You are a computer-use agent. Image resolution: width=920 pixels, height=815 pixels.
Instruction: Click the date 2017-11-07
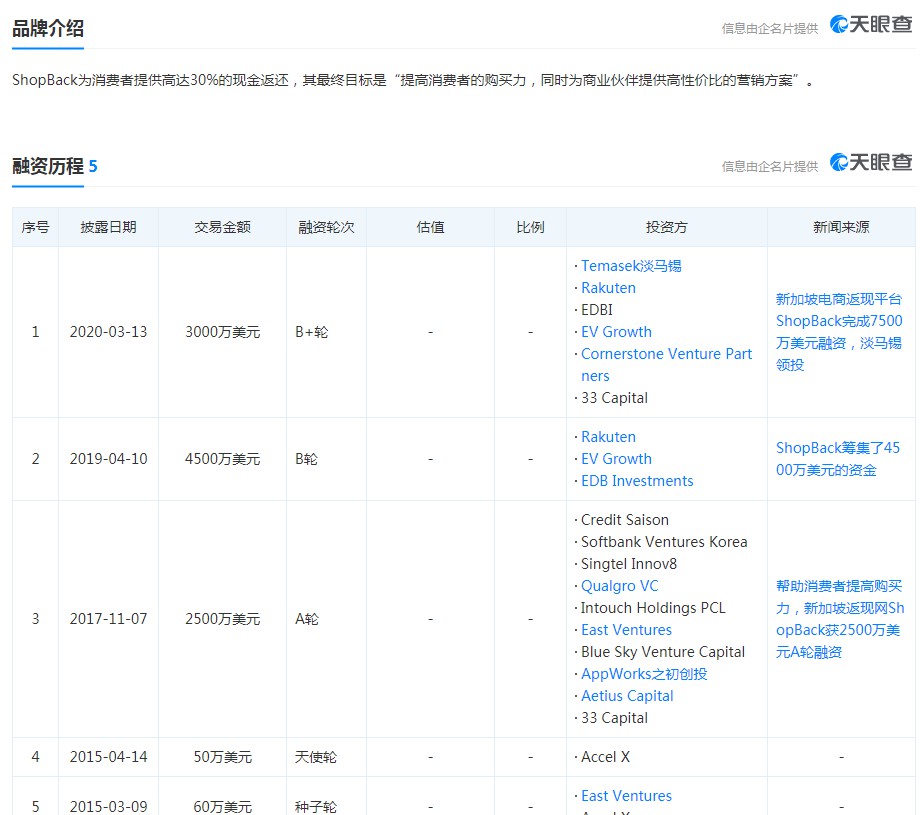tap(109, 619)
